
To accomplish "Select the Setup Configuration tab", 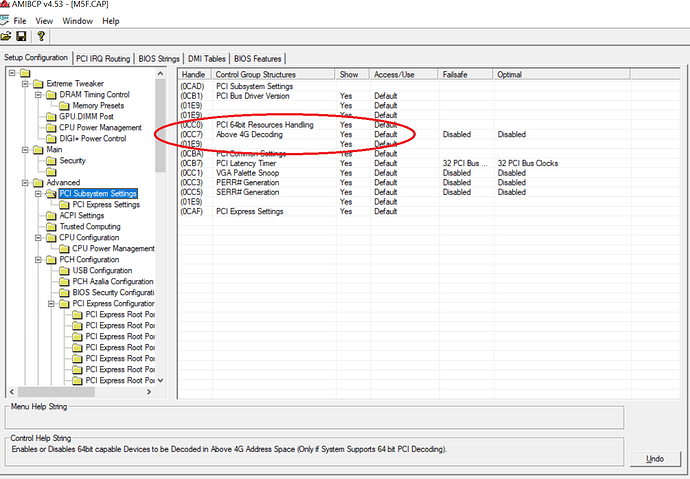I will pyautogui.click(x=36, y=58).
